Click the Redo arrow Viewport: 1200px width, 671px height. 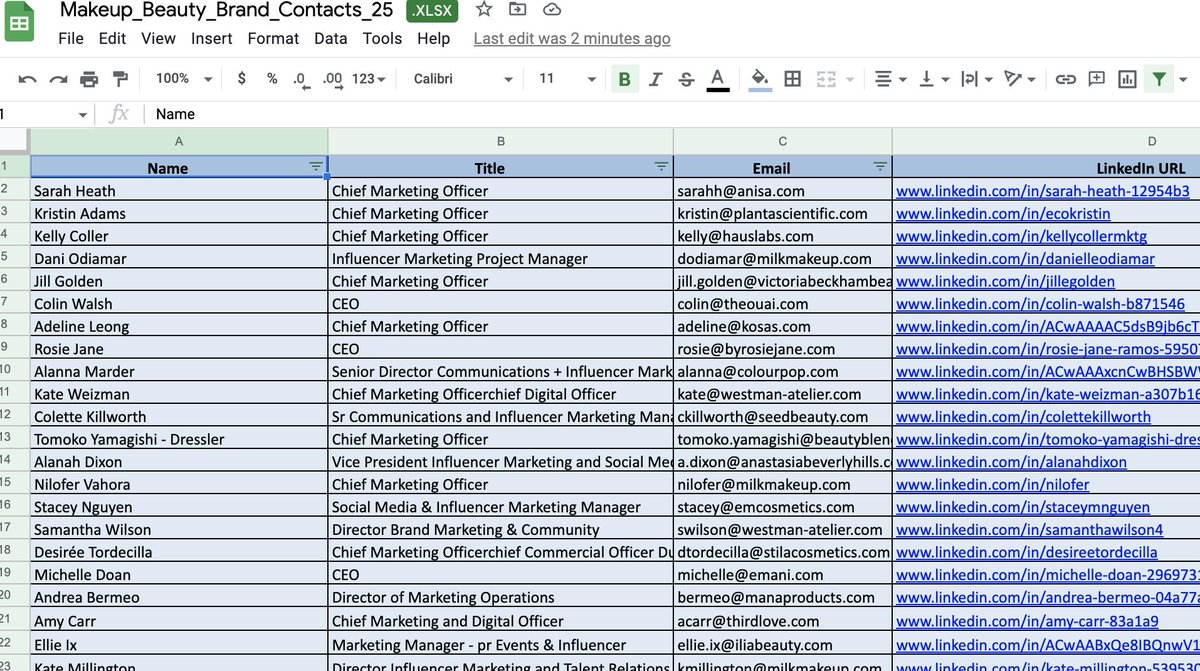(59, 79)
